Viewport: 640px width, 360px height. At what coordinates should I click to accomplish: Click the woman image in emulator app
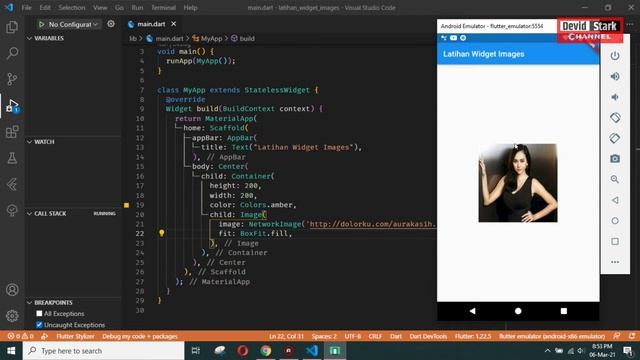click(518, 183)
